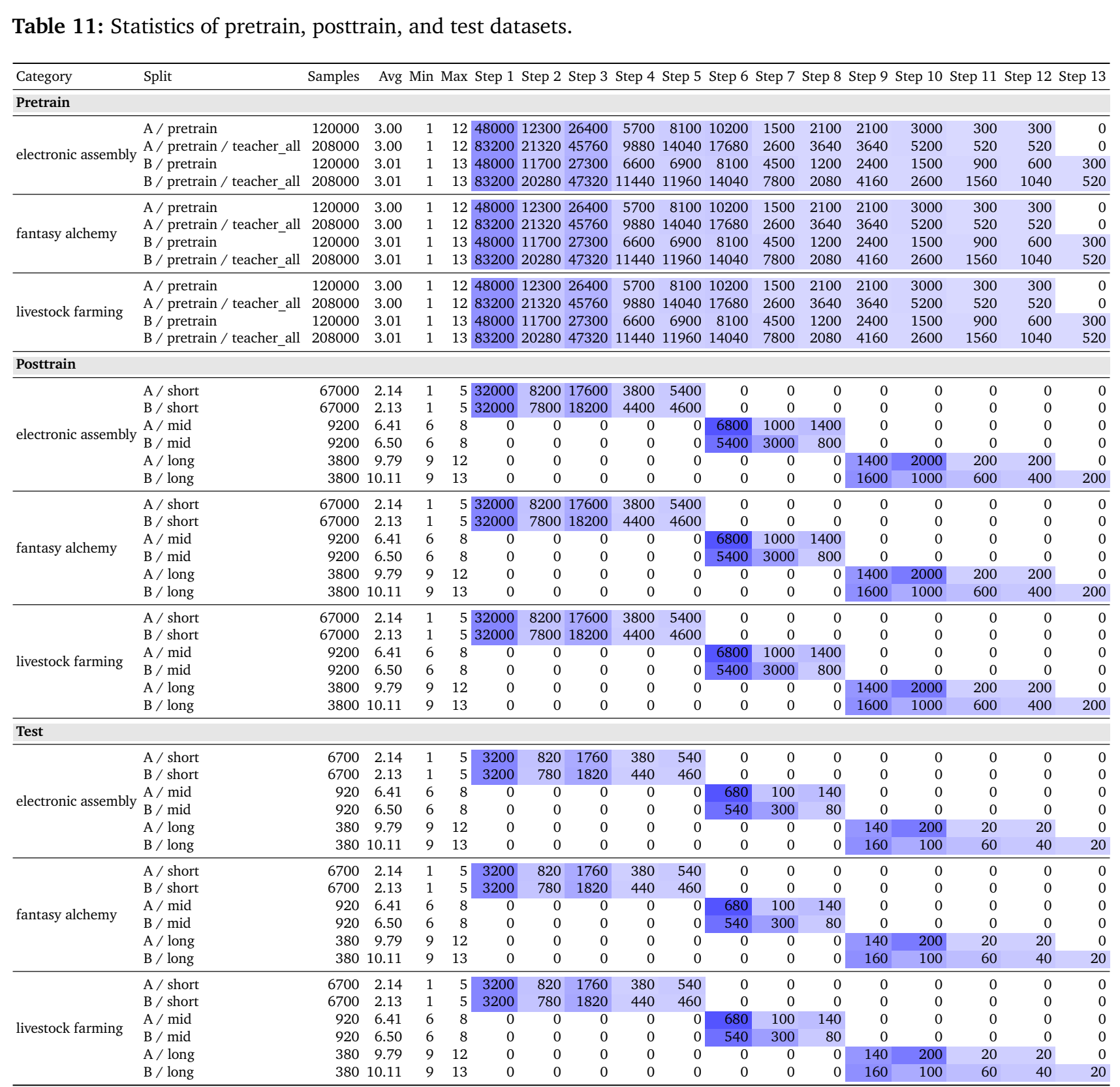Image resolution: width=1120 pixels, height=1087 pixels.
Task: Select the 'Avg' column header
Action: [x=390, y=76]
